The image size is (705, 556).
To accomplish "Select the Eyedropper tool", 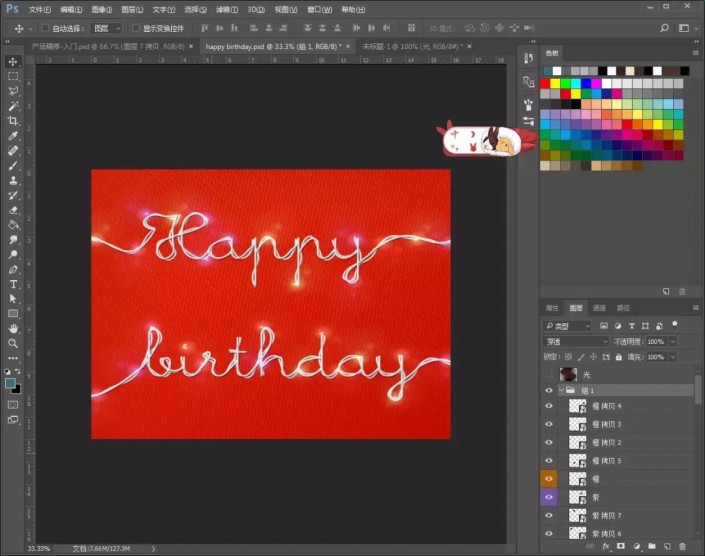I will pyautogui.click(x=13, y=135).
